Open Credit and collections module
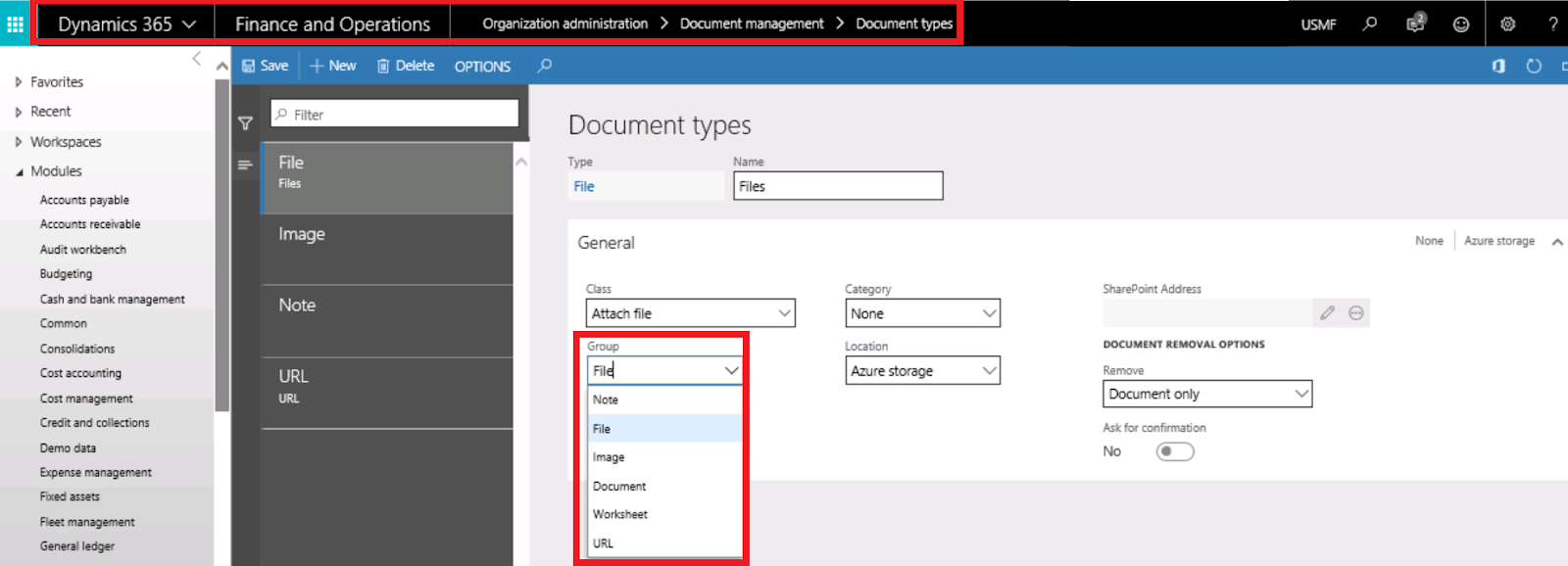This screenshot has height=566, width=1568. 95,423
